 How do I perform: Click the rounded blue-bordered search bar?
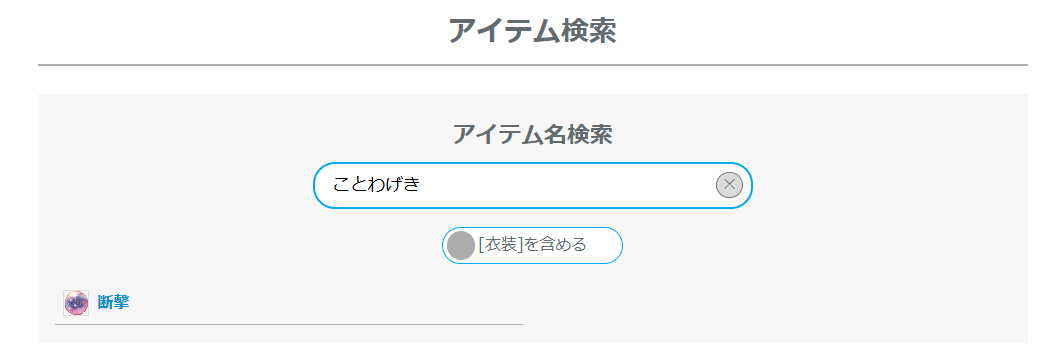pos(532,185)
